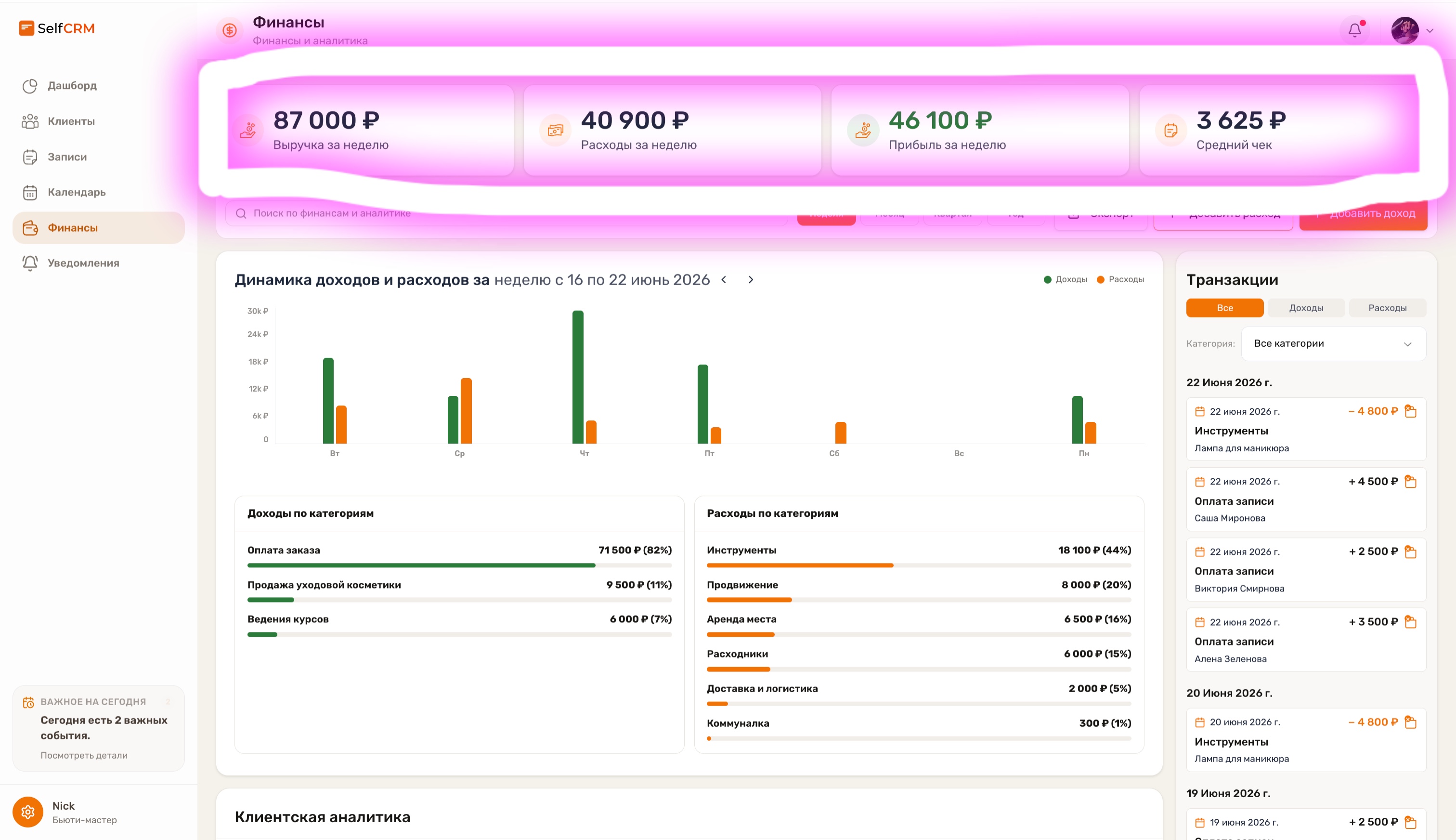This screenshot has height=840, width=1456.
Task: Switch transactions filter to Доходы
Action: (1306, 308)
